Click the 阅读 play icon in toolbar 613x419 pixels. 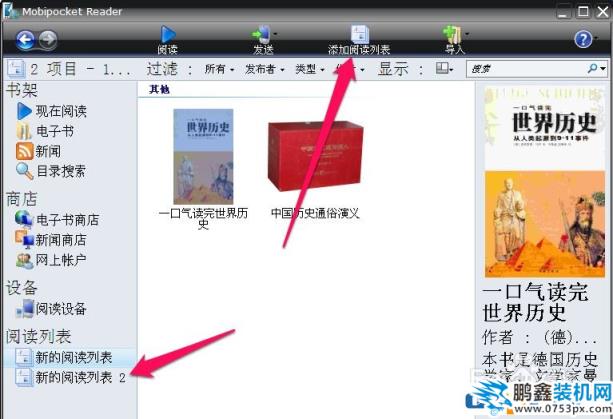point(168,34)
